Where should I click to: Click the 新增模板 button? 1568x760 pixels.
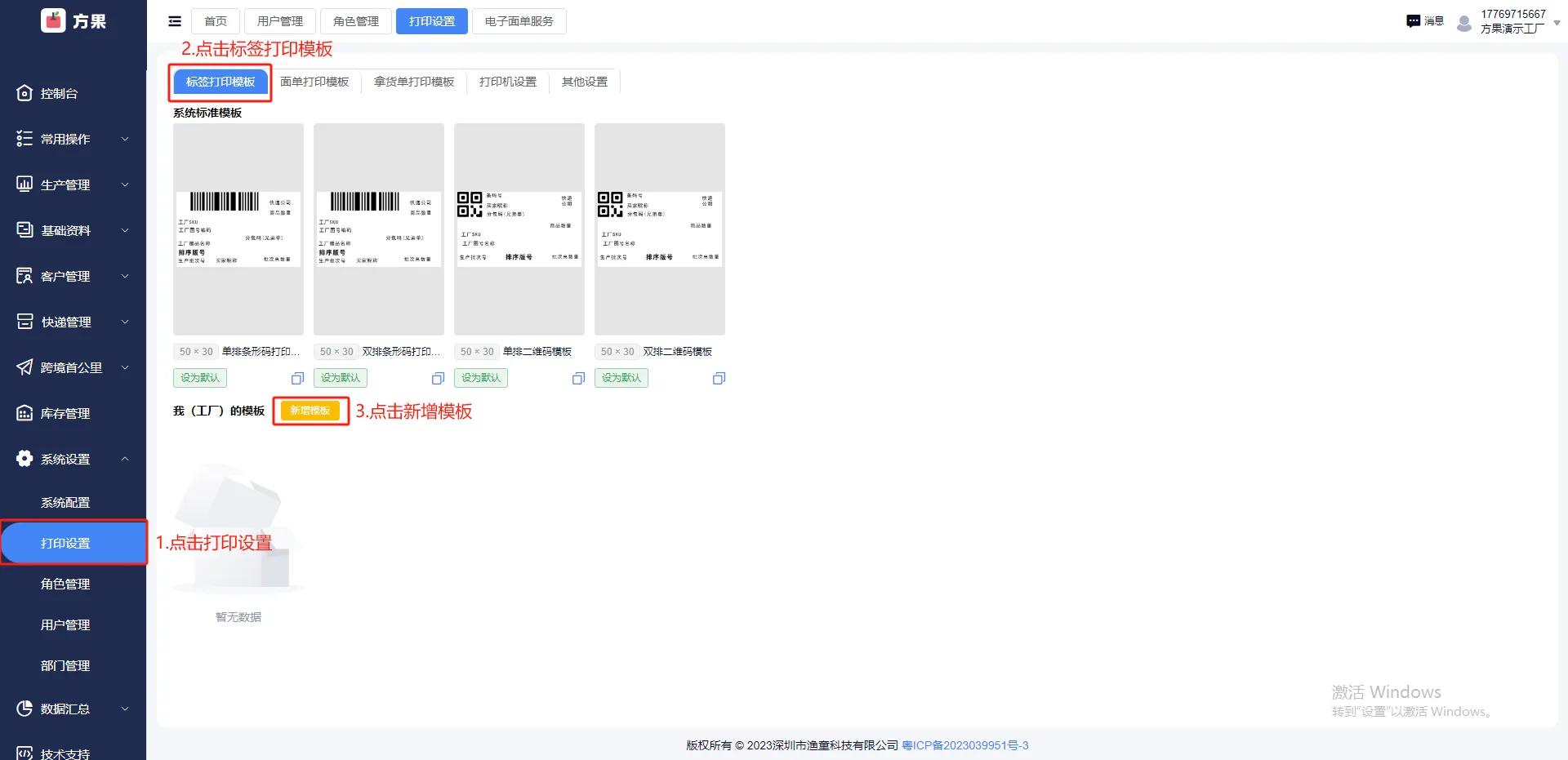tap(310, 411)
